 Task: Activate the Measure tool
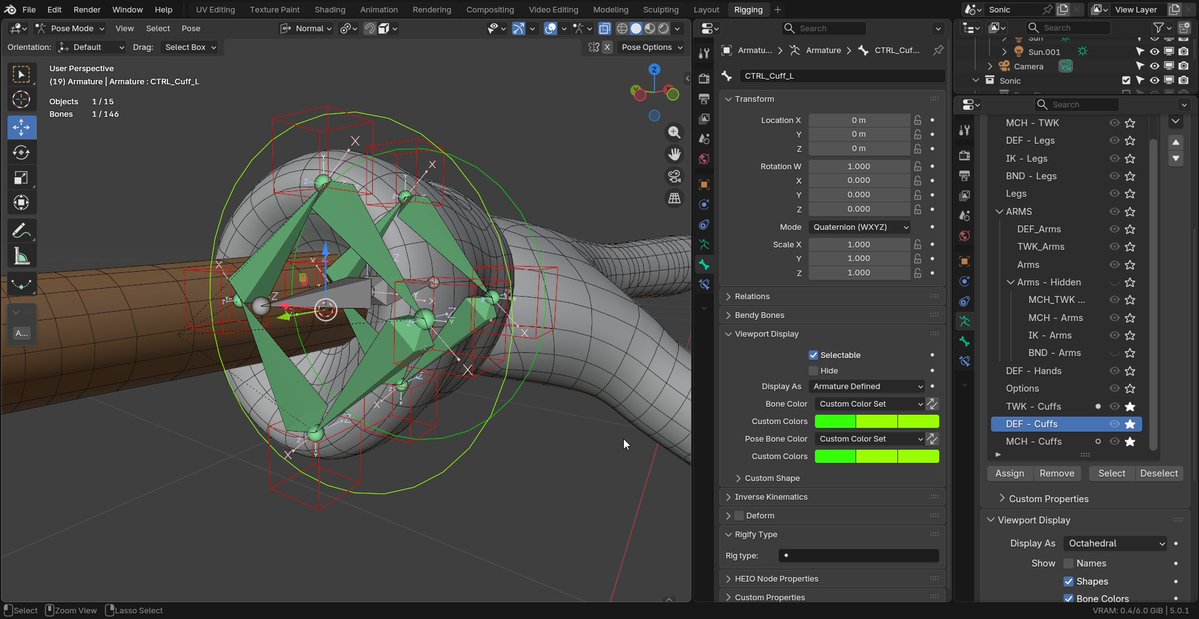(22, 256)
